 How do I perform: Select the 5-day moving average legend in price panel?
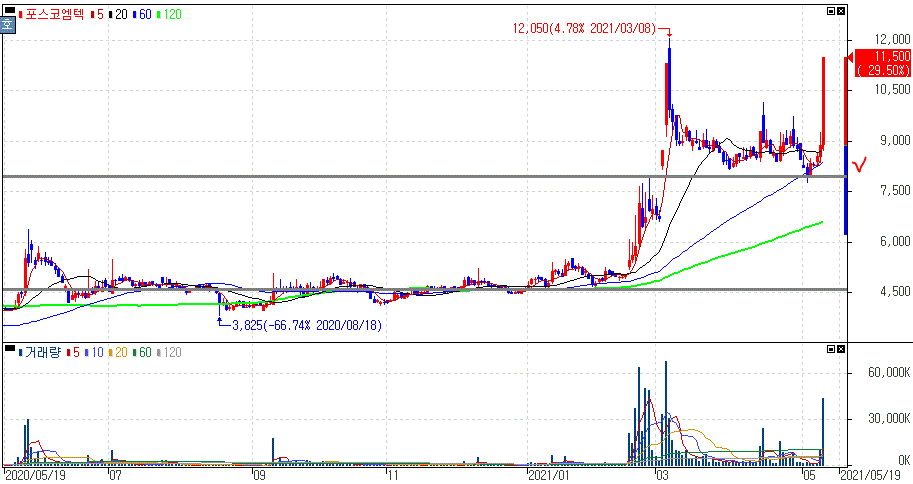tap(97, 14)
